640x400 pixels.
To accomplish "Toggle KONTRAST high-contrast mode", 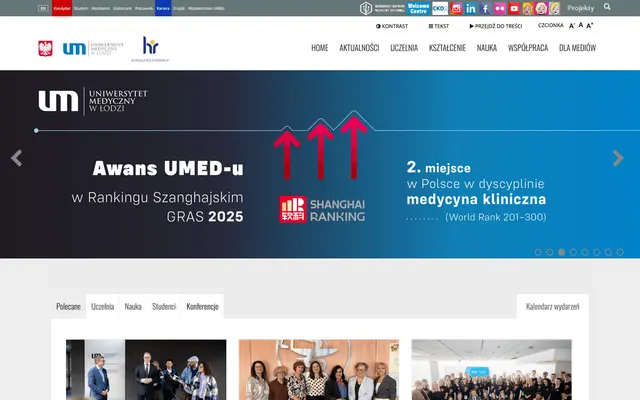I will (x=392, y=26).
